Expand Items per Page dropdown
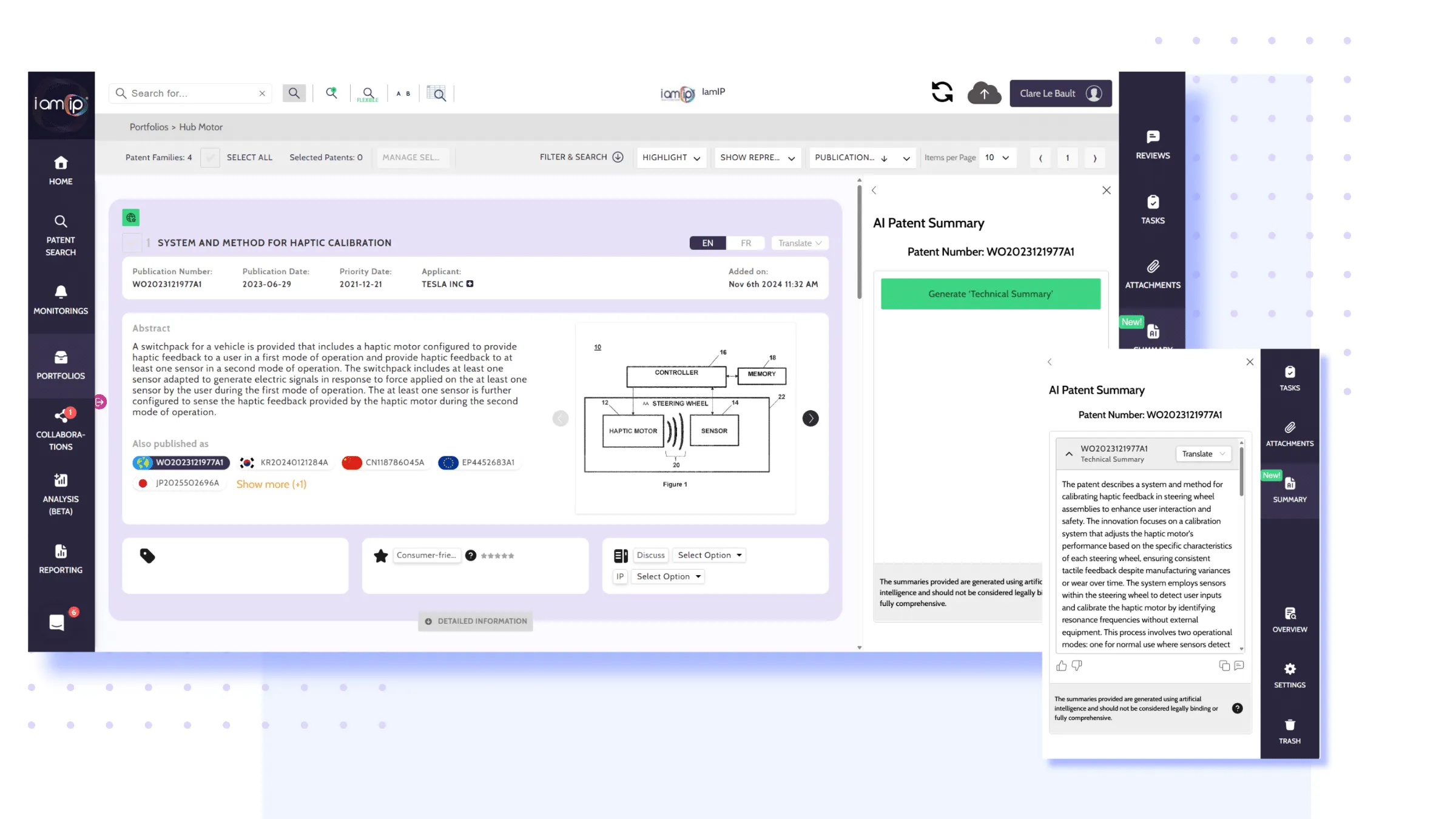The image size is (1456, 819). 997,158
